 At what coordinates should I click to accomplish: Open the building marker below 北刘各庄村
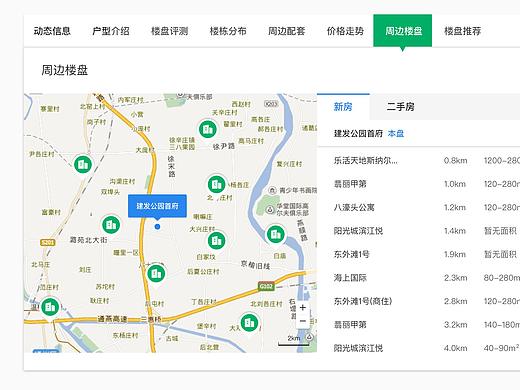coord(249,322)
